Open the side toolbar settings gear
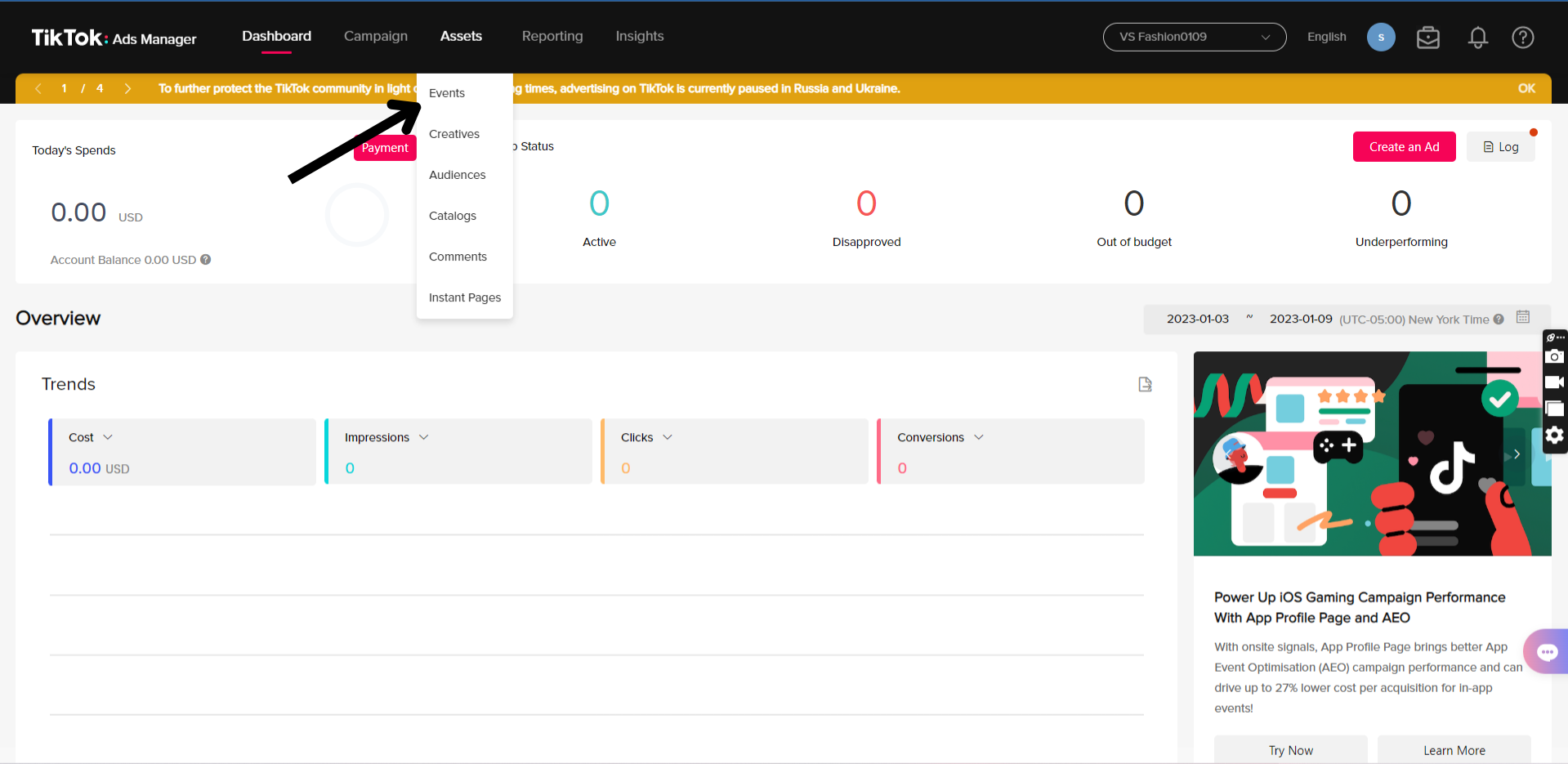Screen dimensions: 1568x764 (x=1555, y=435)
